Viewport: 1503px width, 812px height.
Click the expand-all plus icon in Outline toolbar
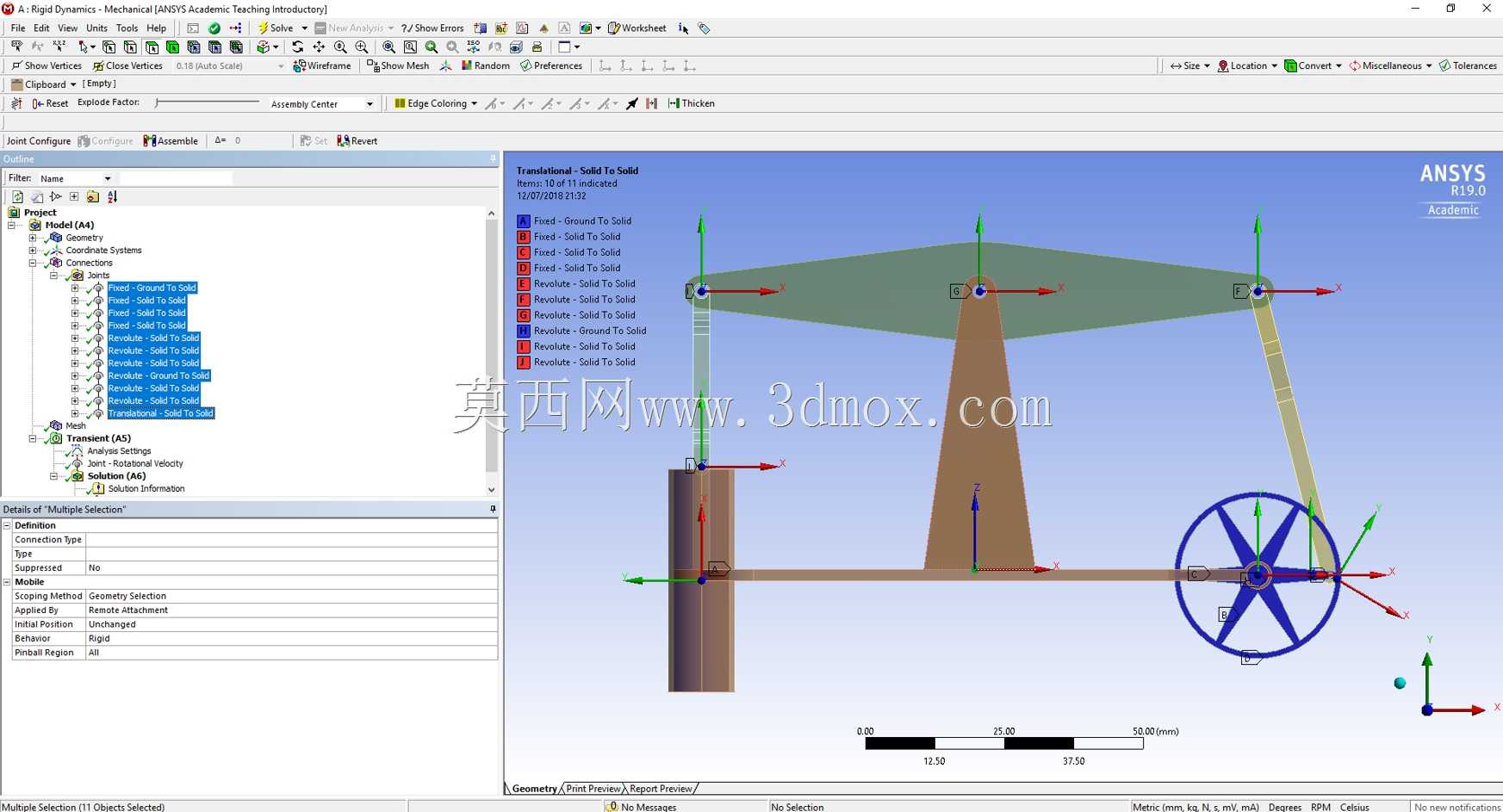74,197
